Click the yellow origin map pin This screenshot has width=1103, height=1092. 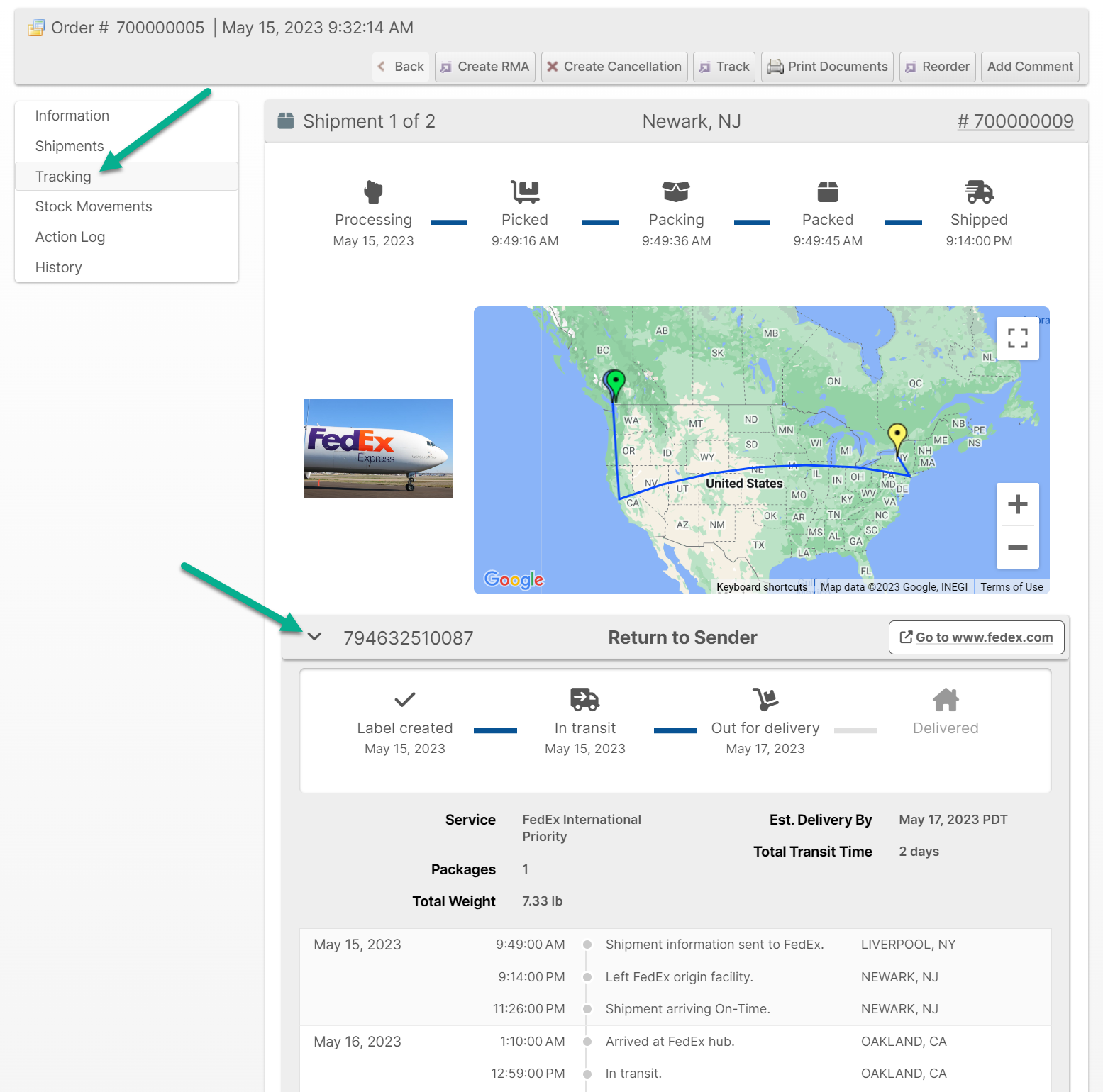(897, 434)
